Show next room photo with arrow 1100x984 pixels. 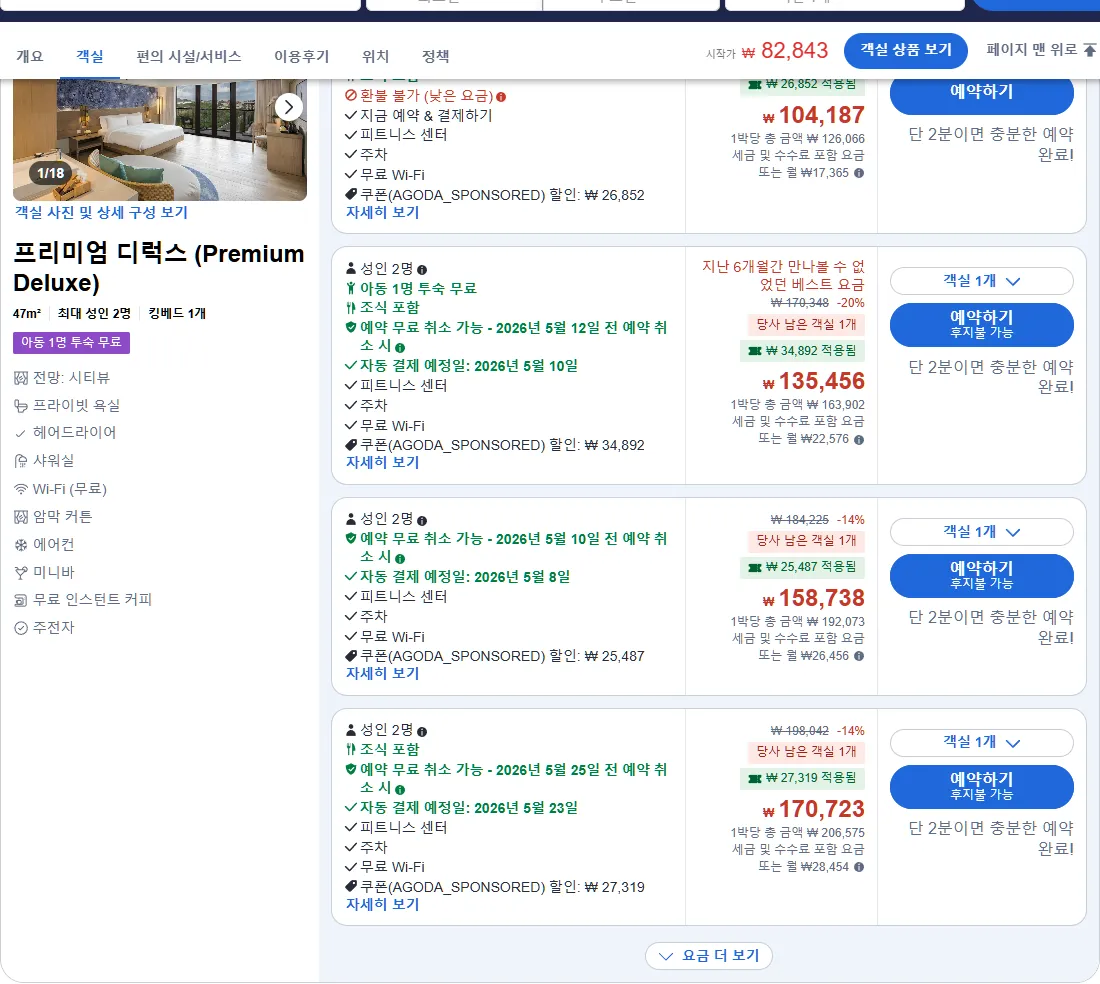coord(288,107)
